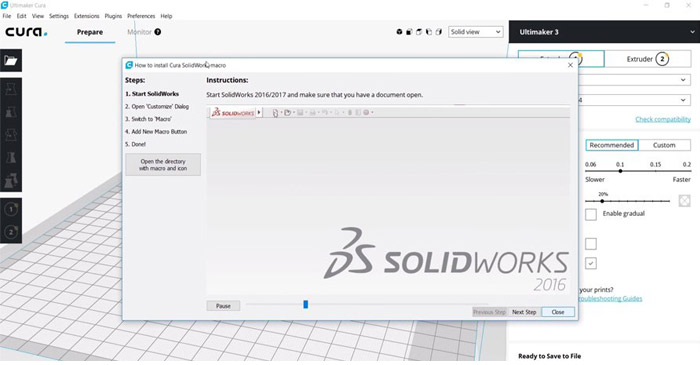Screen dimensions: 700x365
Task: Switch camera to 3D view icon
Action: (x=399, y=32)
